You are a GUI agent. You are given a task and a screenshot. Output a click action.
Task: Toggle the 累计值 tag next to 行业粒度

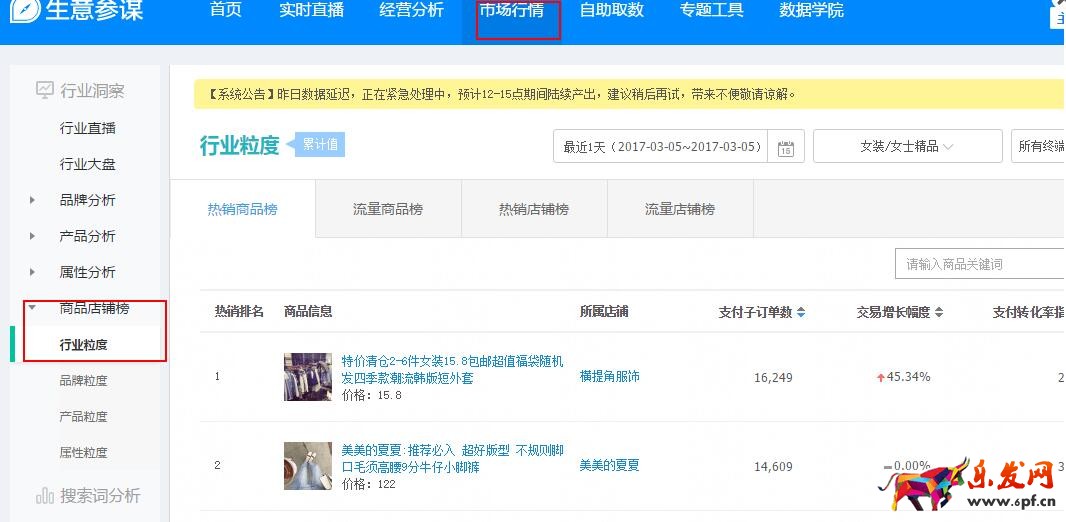click(x=320, y=145)
